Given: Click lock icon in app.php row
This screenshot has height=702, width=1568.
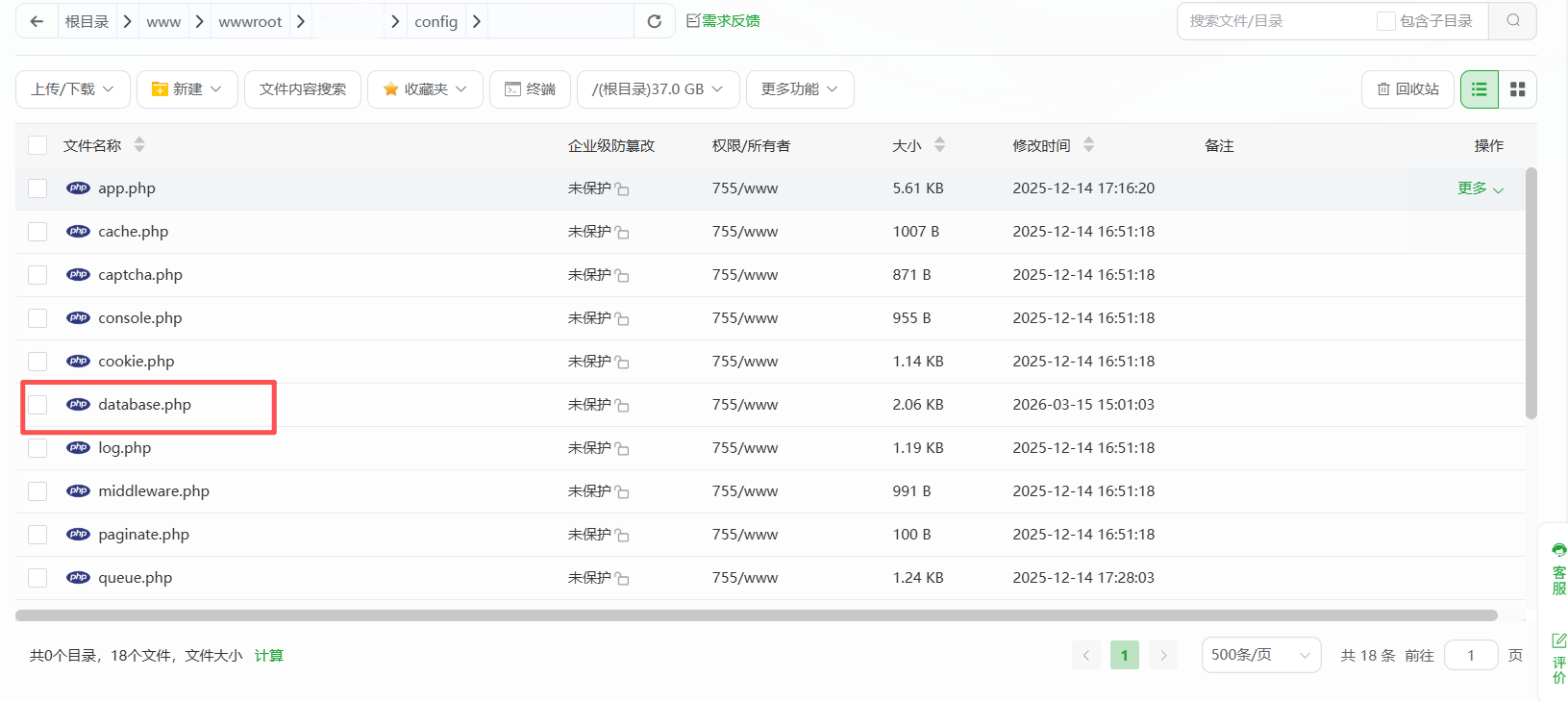Looking at the screenshot, I should coord(622,189).
